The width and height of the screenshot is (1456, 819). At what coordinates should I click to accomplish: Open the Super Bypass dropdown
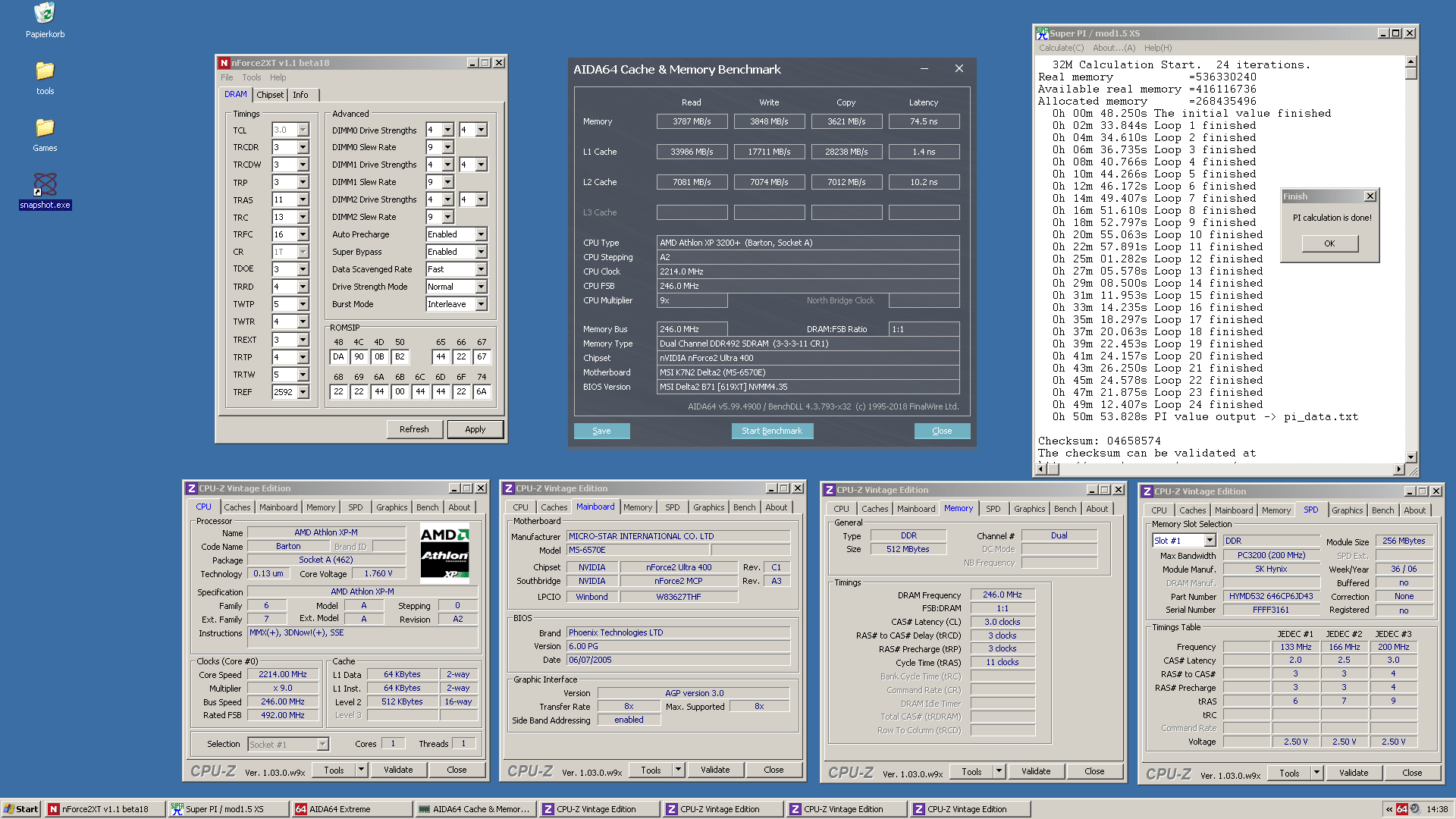[481, 252]
